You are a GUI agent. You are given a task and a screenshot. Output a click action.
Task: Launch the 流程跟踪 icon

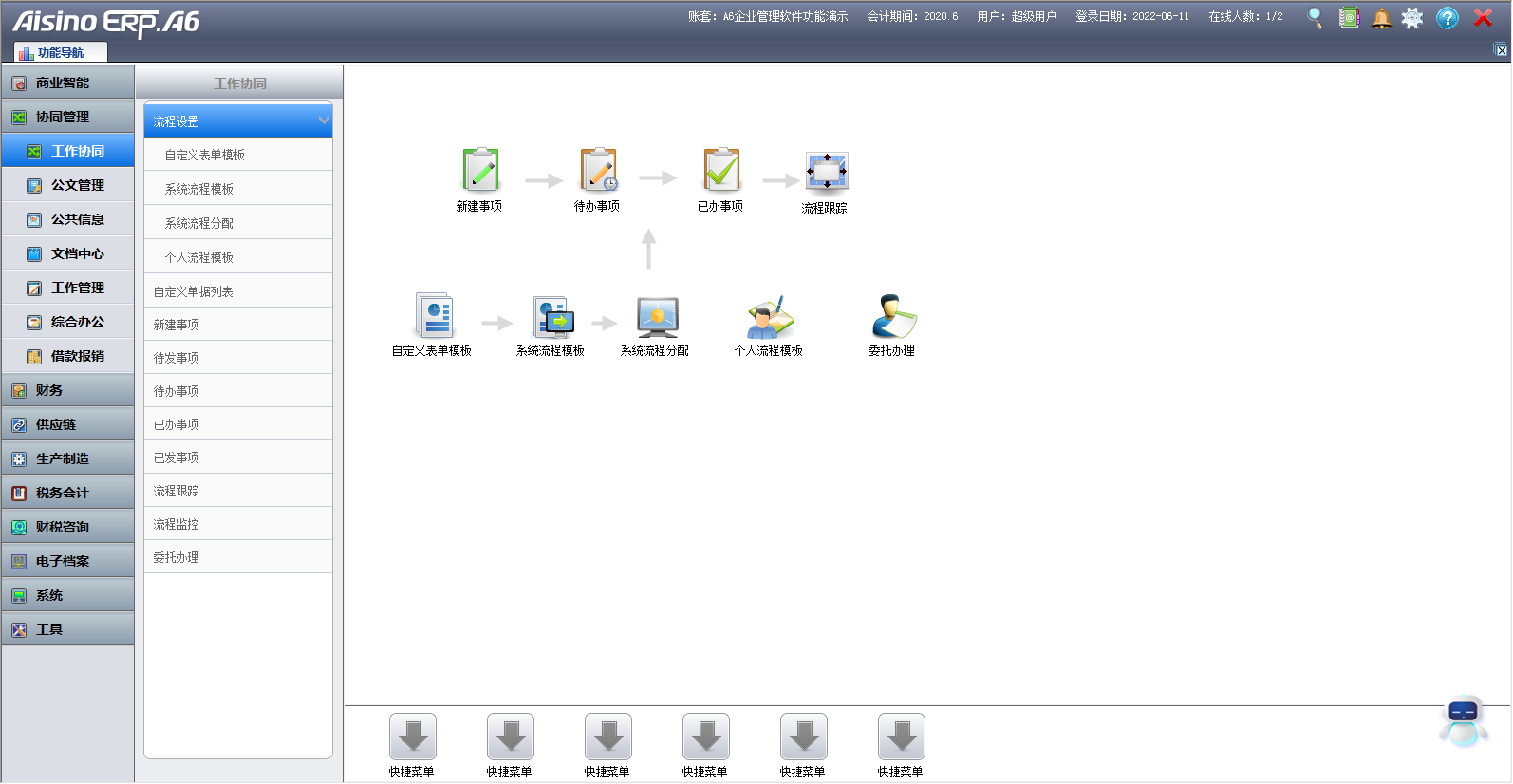coord(826,172)
